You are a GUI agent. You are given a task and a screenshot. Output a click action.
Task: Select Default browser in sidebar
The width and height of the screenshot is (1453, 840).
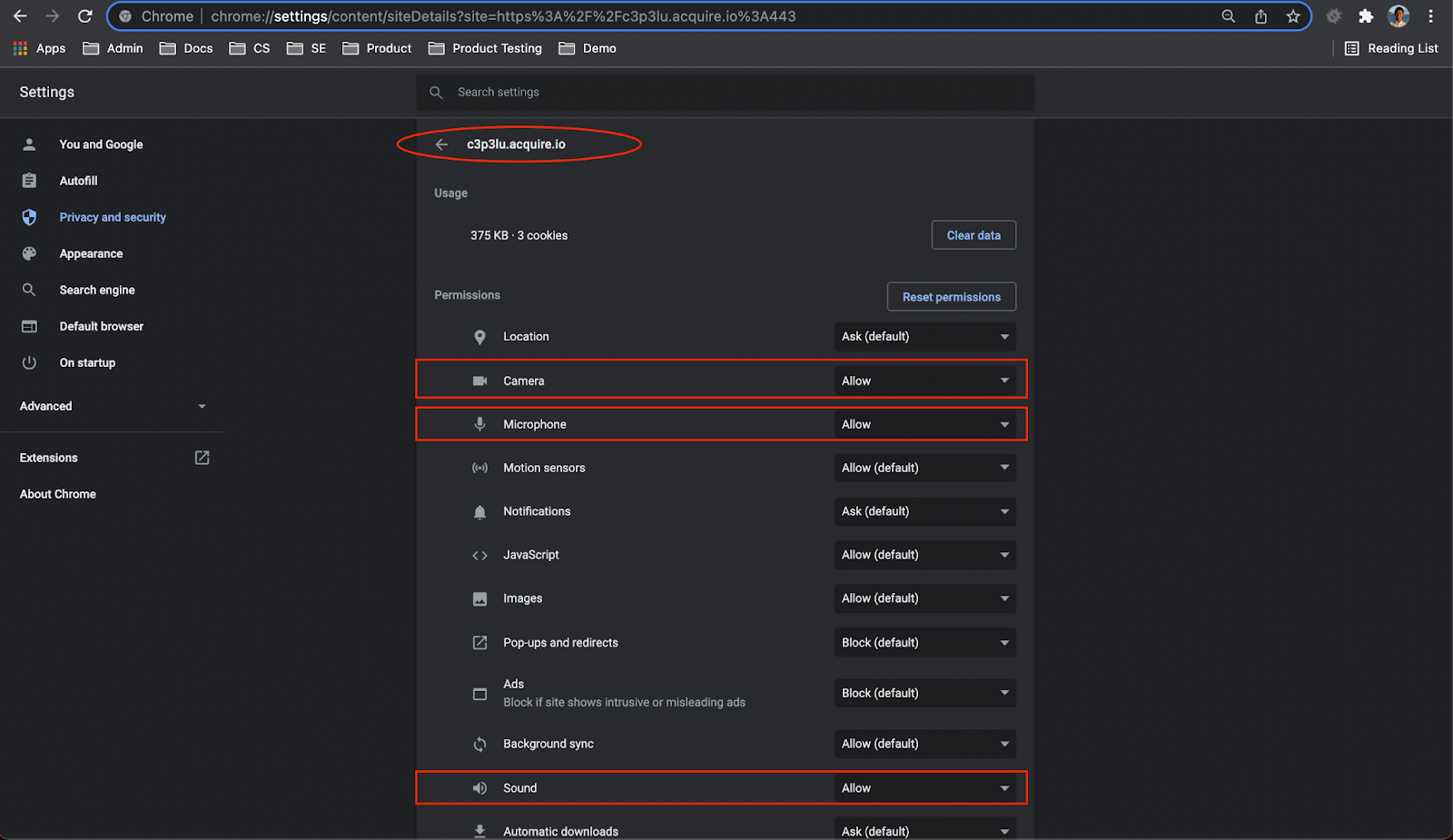(x=102, y=326)
